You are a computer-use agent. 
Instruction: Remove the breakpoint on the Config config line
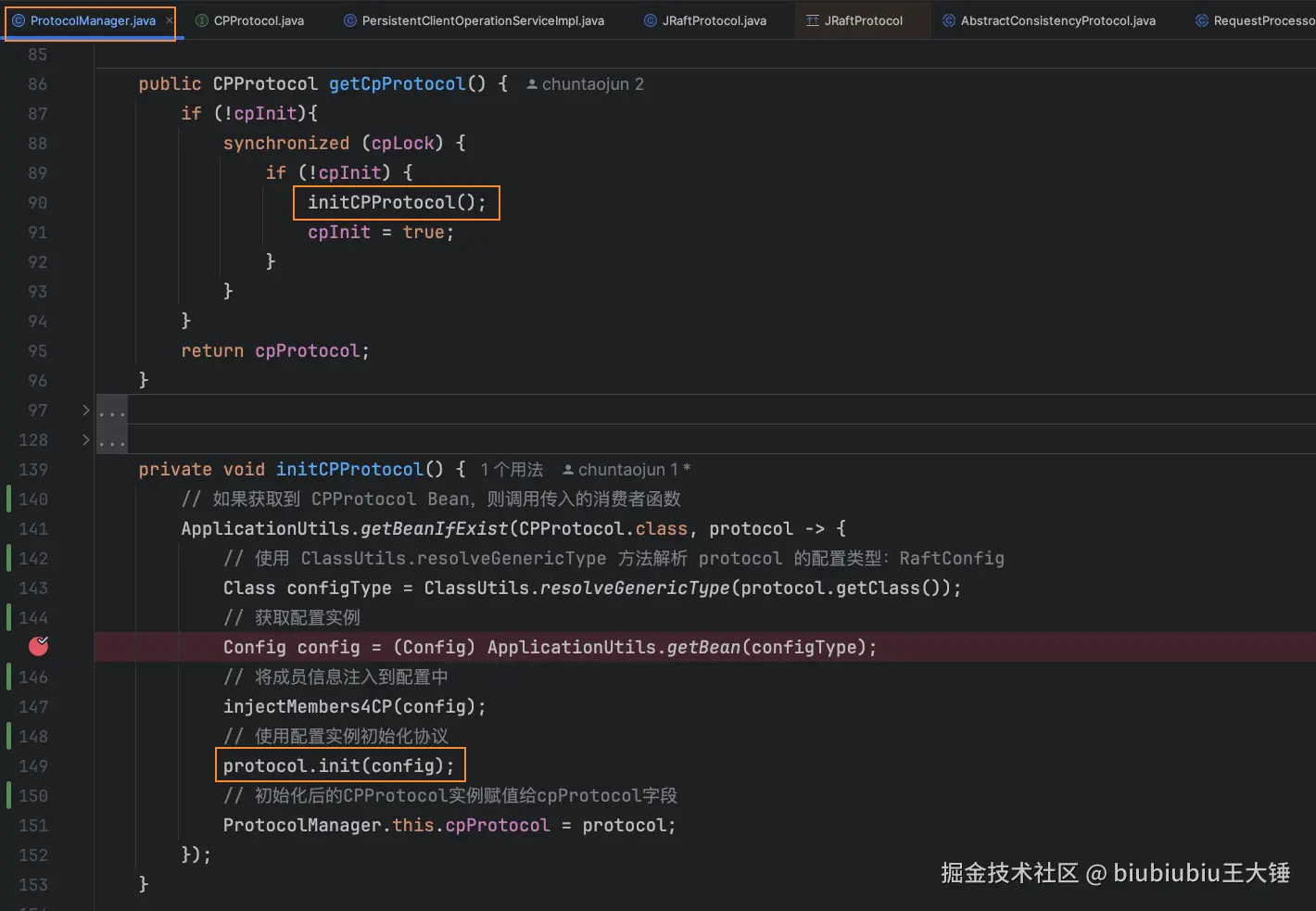coord(38,646)
